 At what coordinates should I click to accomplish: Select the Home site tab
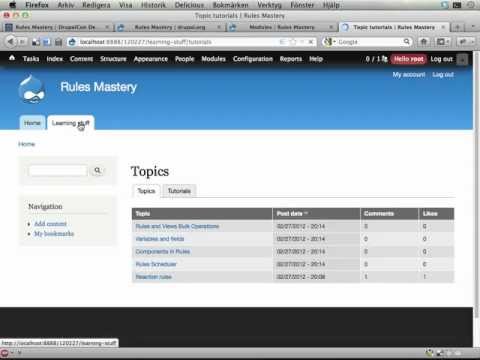(32, 123)
